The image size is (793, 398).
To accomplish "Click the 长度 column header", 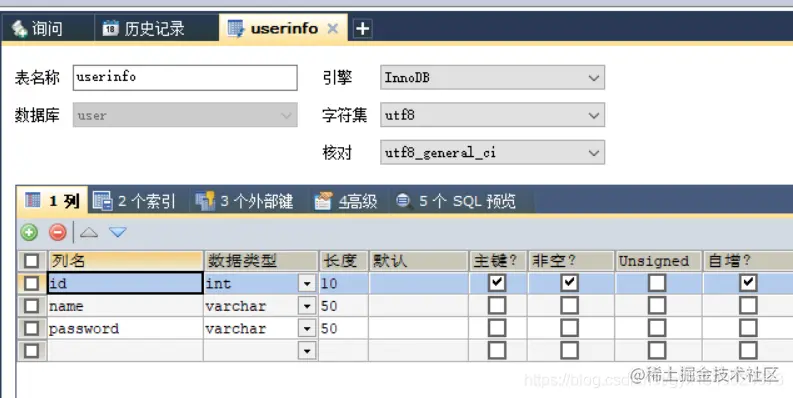I will (x=343, y=261).
